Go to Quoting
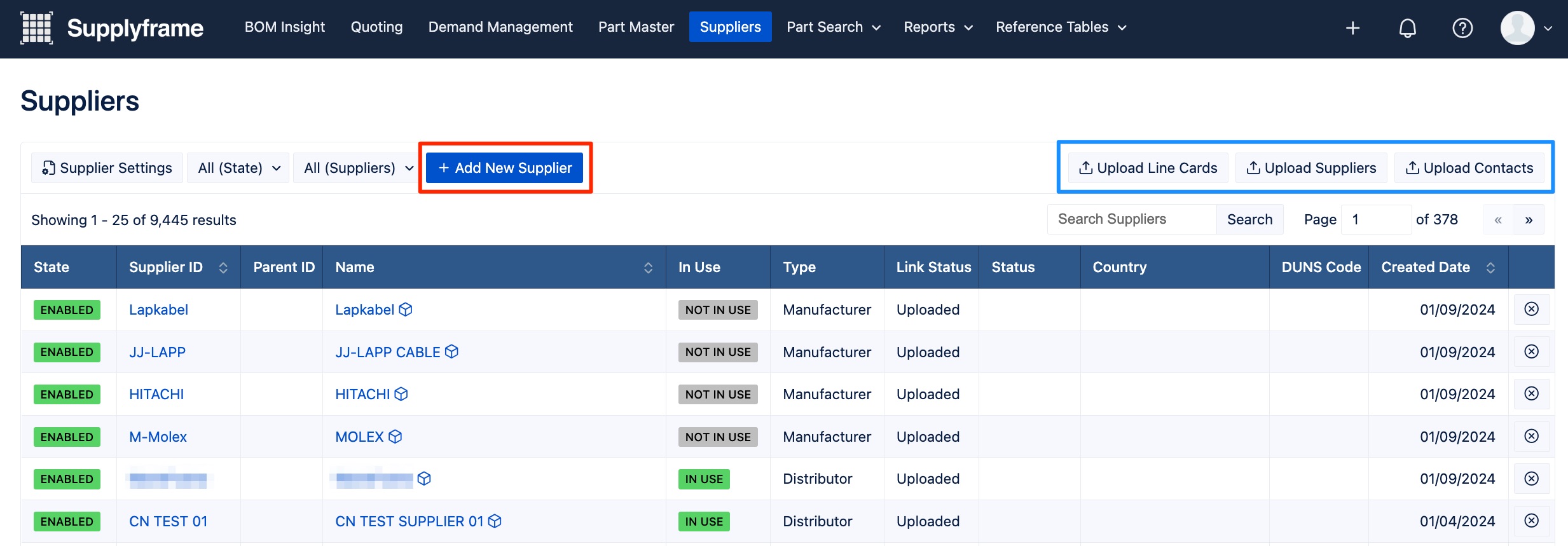Viewport: 1568px width, 546px height. tap(376, 27)
